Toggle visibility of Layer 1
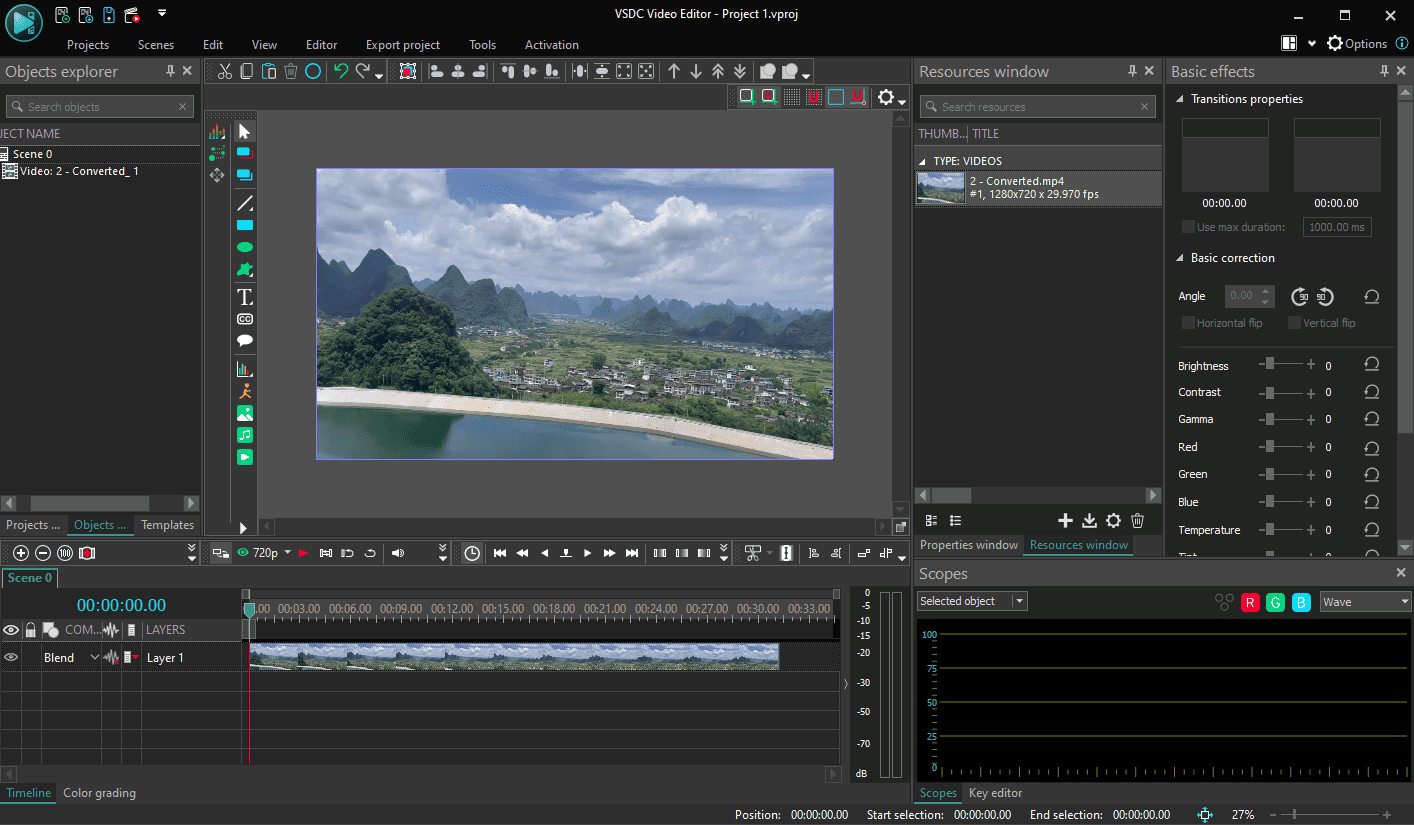Image resolution: width=1414 pixels, height=825 pixels. pos(11,657)
